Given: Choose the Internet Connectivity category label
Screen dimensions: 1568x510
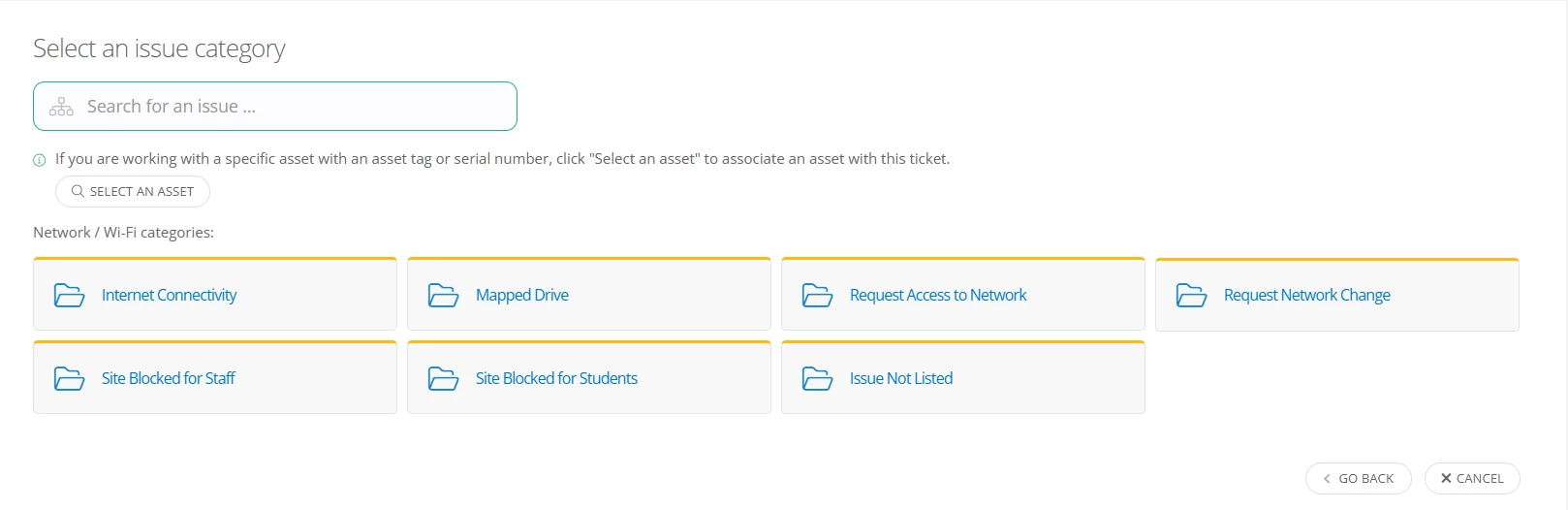Looking at the screenshot, I should tap(169, 295).
